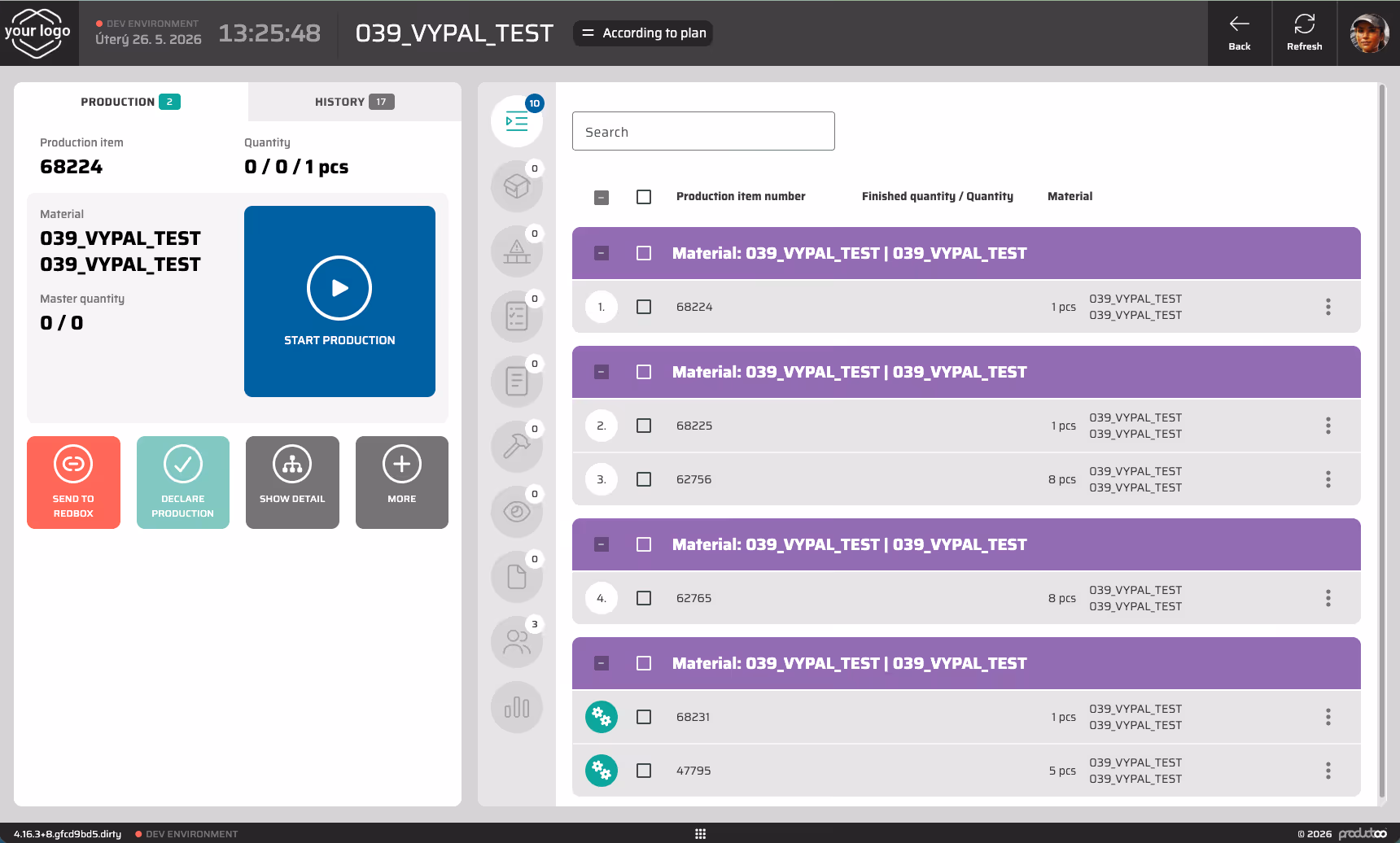This screenshot has width=1400, height=843.
Task: Open the operators people sidebar icon
Action: pos(517,643)
